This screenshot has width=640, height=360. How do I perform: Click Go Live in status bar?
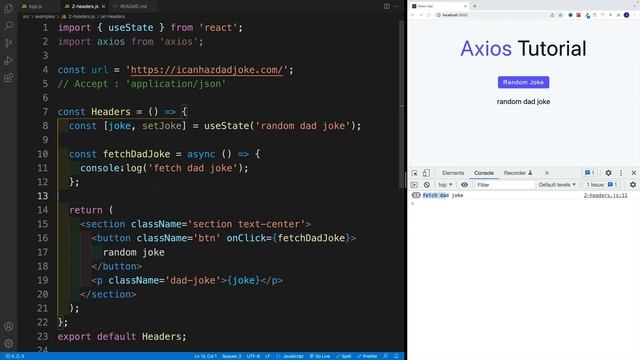(x=320, y=356)
